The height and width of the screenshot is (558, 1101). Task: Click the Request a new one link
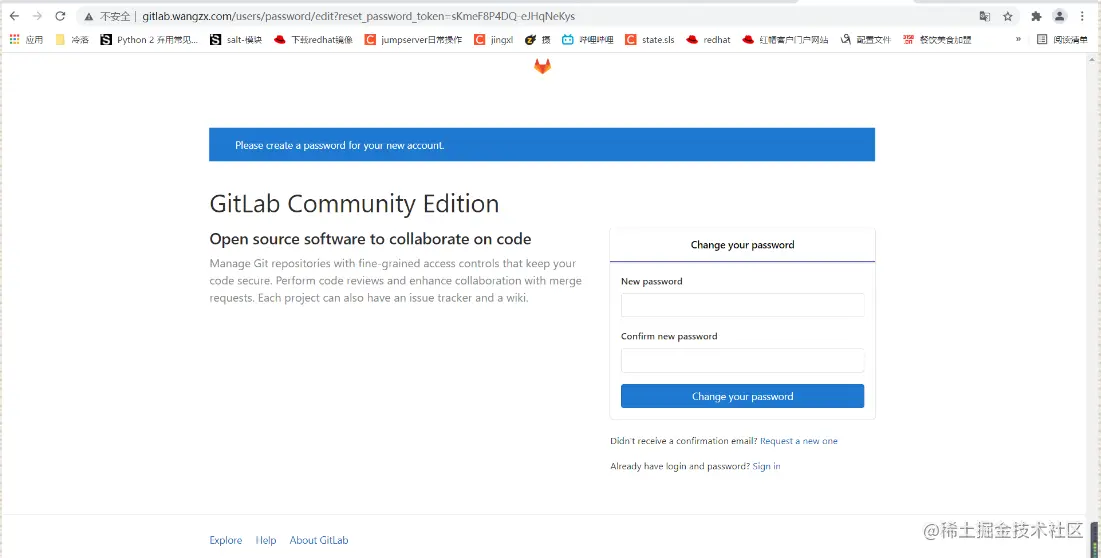[x=798, y=441]
